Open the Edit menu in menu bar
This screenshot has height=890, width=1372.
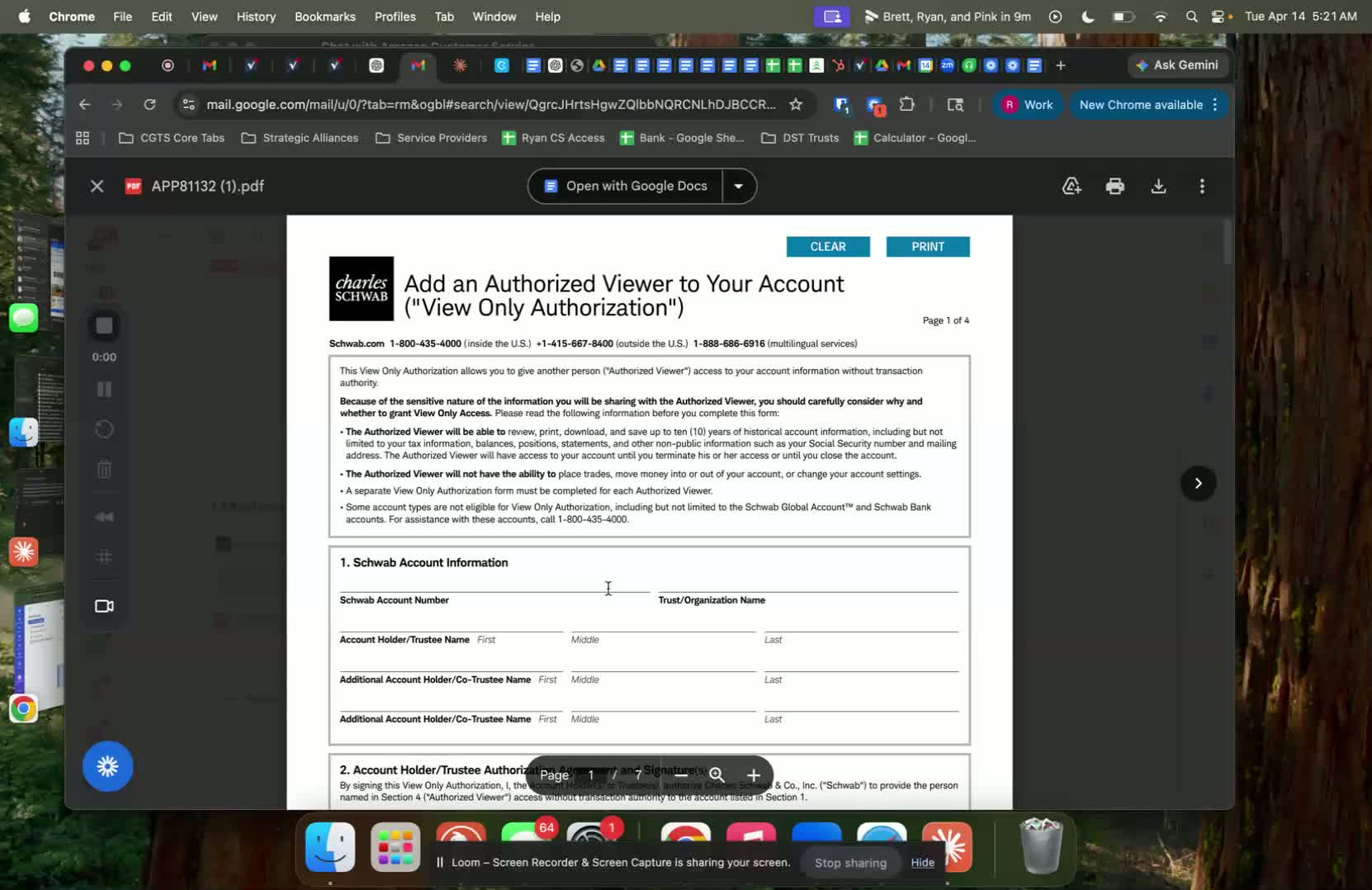pyautogui.click(x=162, y=17)
